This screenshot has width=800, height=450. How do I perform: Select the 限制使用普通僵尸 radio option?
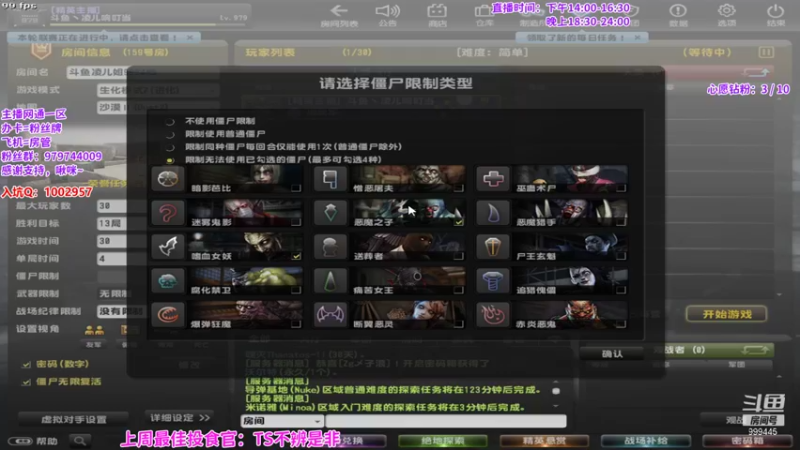pos(170,134)
